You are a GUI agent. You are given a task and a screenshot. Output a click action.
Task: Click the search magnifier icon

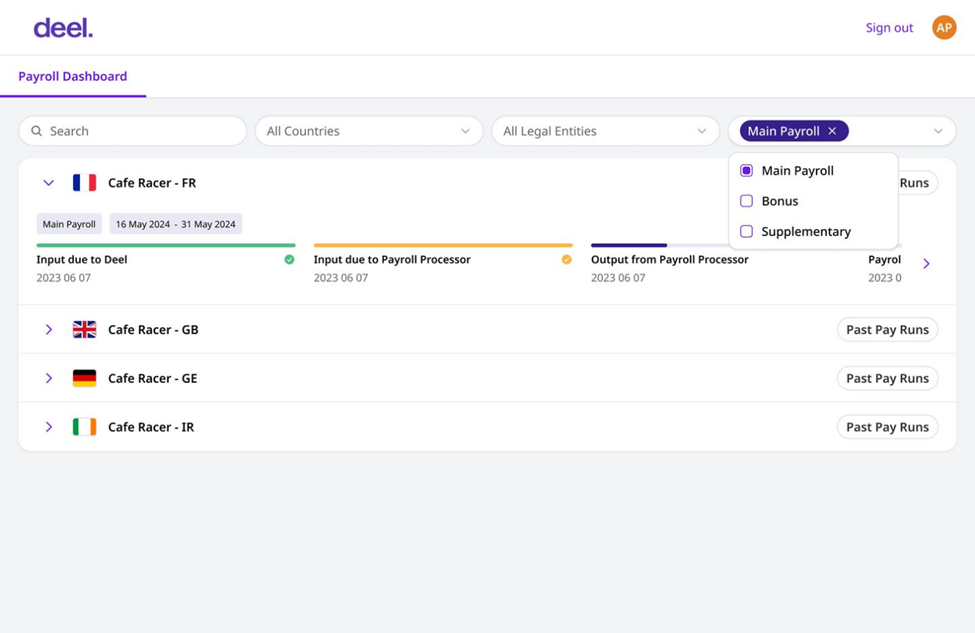point(37,131)
